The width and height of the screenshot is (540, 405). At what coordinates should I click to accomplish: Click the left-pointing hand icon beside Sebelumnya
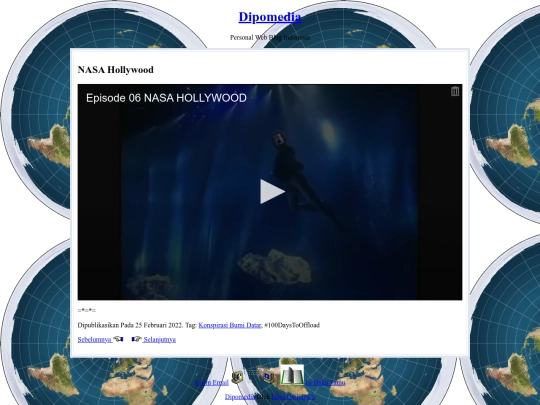pyautogui.click(x=118, y=339)
